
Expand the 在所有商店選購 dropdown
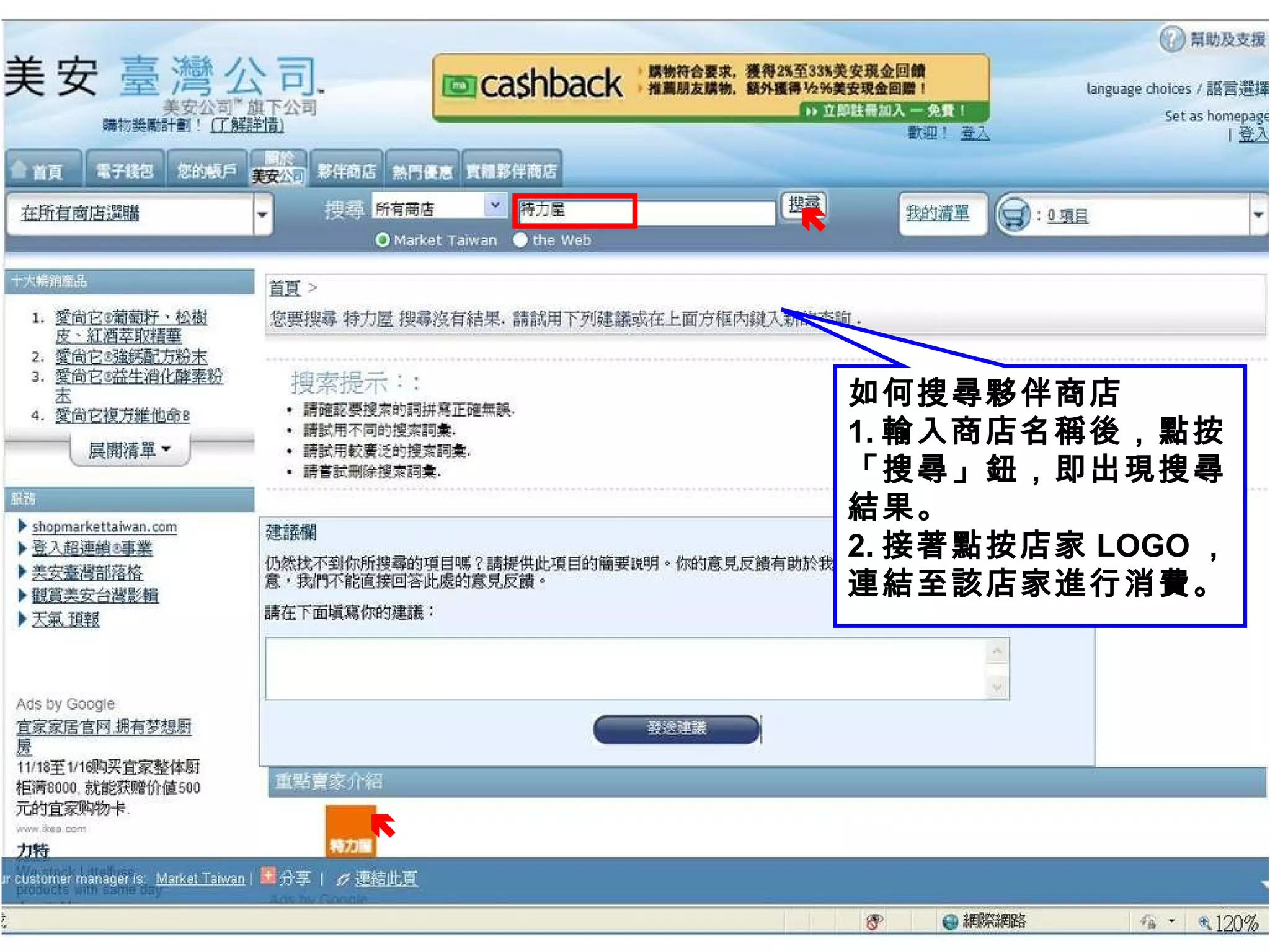click(262, 214)
